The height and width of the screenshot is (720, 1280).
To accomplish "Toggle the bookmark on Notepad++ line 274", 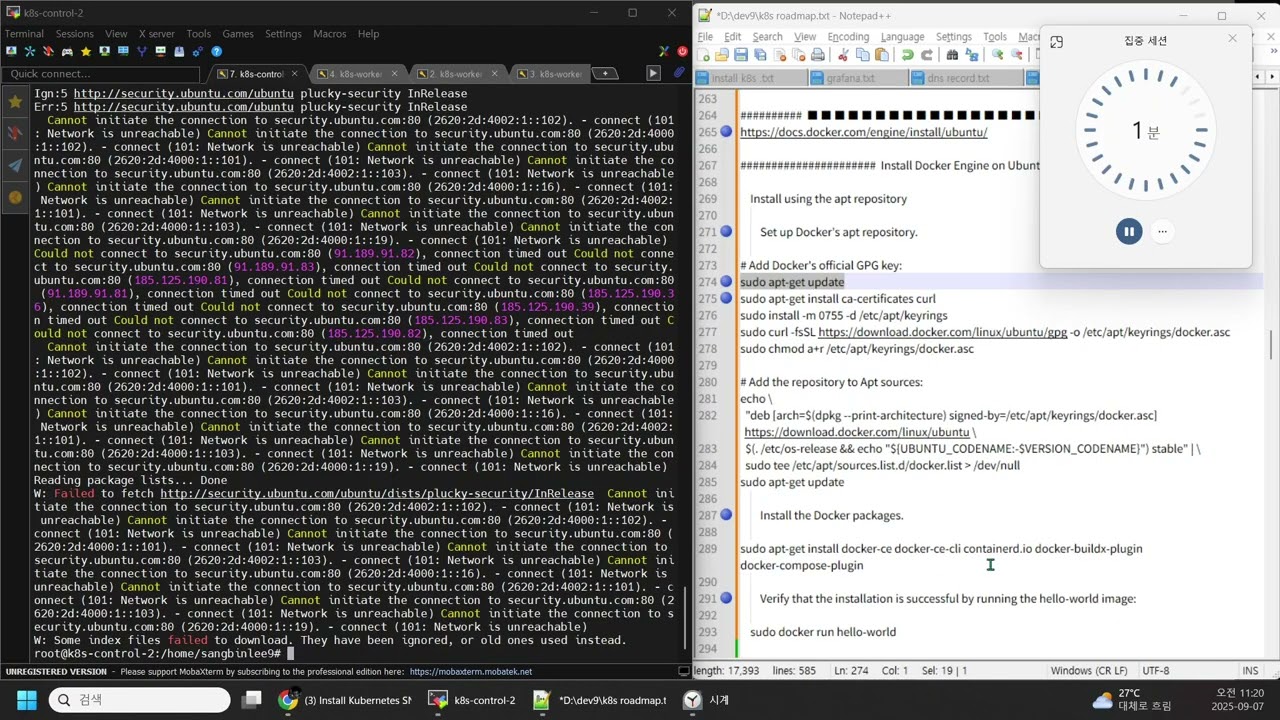I will click(x=727, y=282).
